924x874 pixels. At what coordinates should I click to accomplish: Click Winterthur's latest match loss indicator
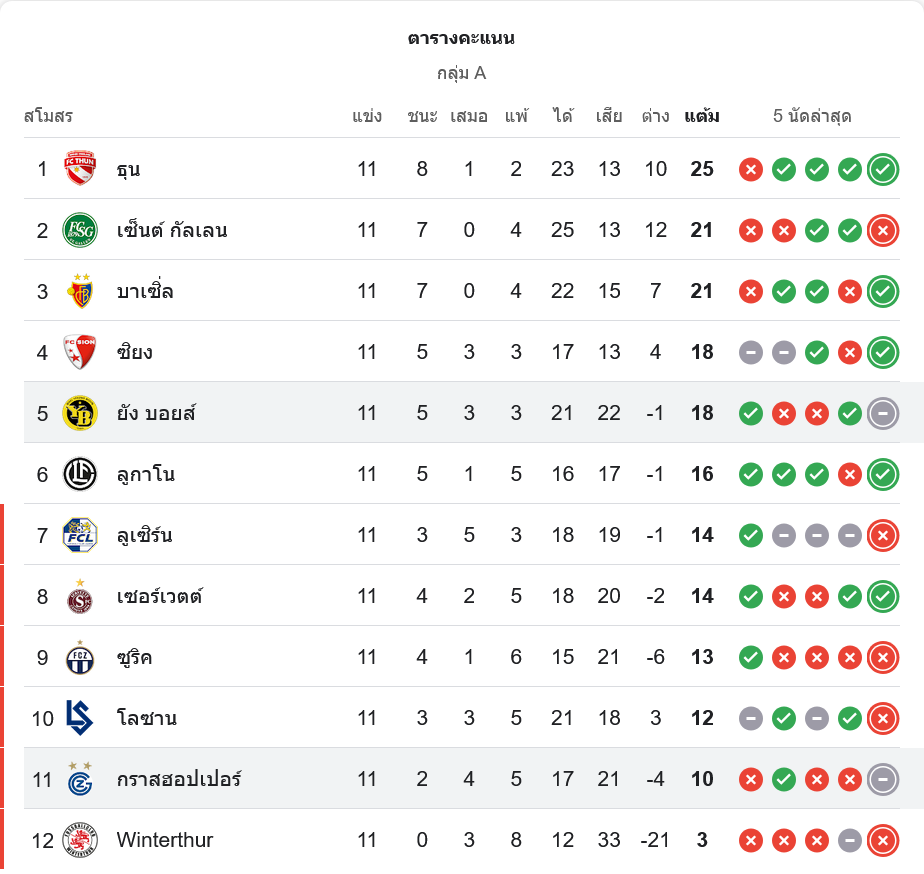point(882,840)
